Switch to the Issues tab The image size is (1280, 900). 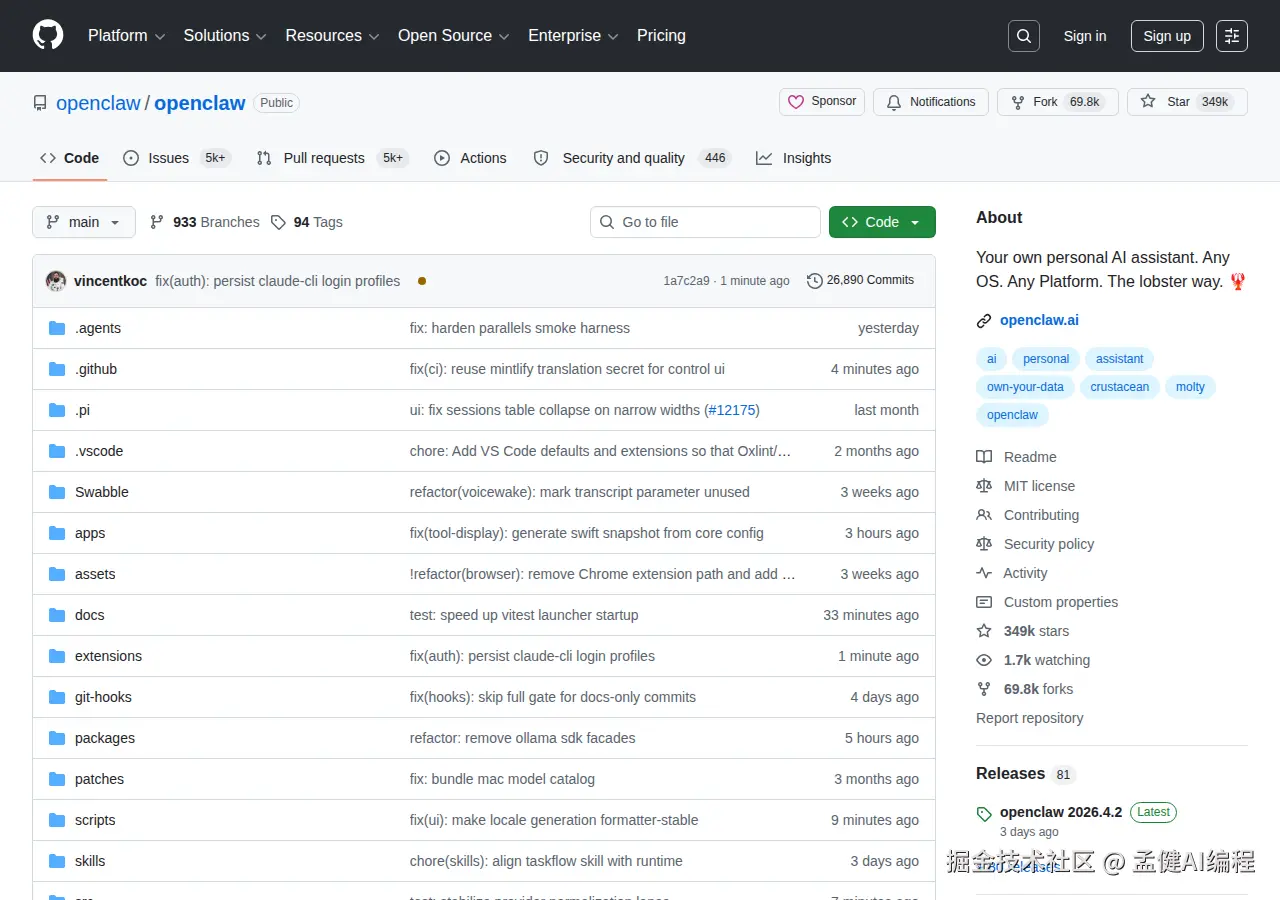[167, 158]
